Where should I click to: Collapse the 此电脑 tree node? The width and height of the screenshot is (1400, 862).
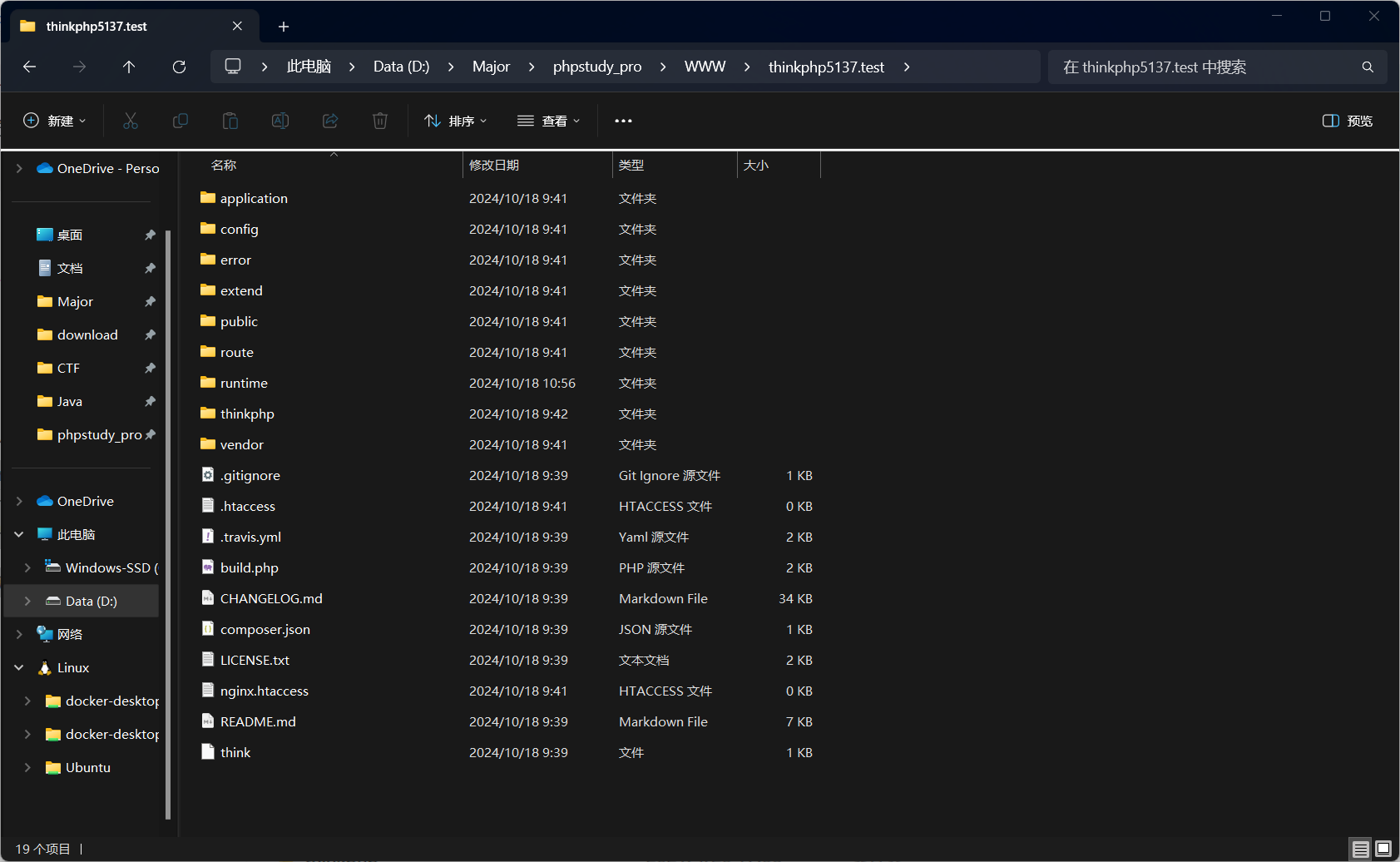[19, 534]
